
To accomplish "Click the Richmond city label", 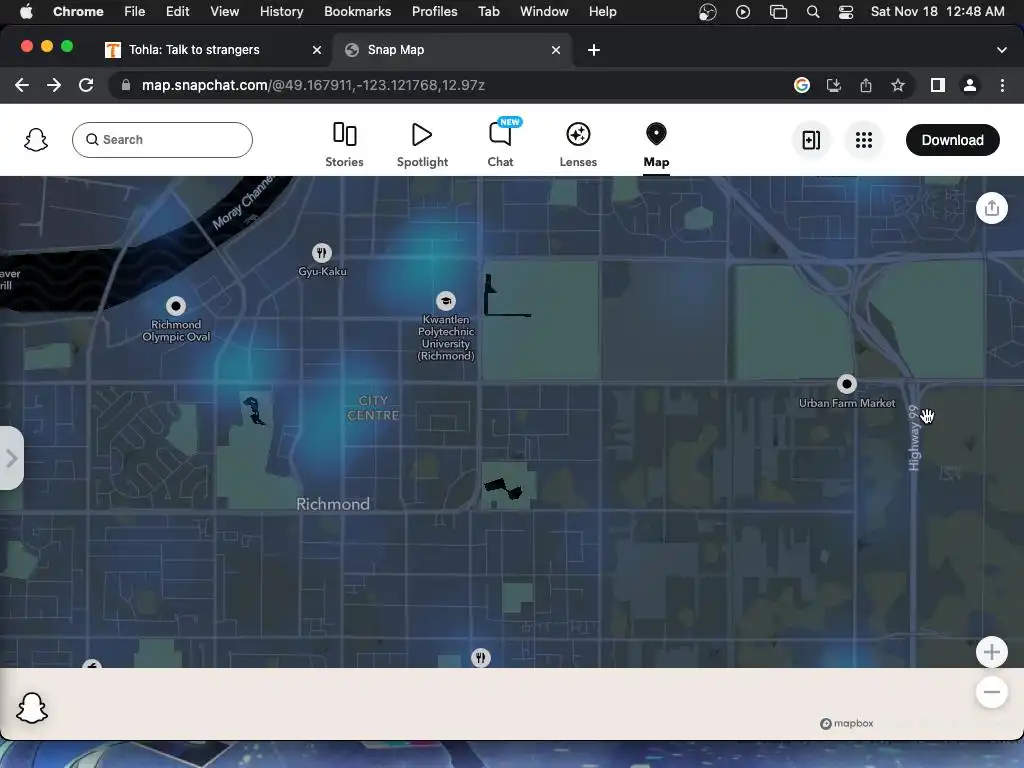I will coord(333,504).
